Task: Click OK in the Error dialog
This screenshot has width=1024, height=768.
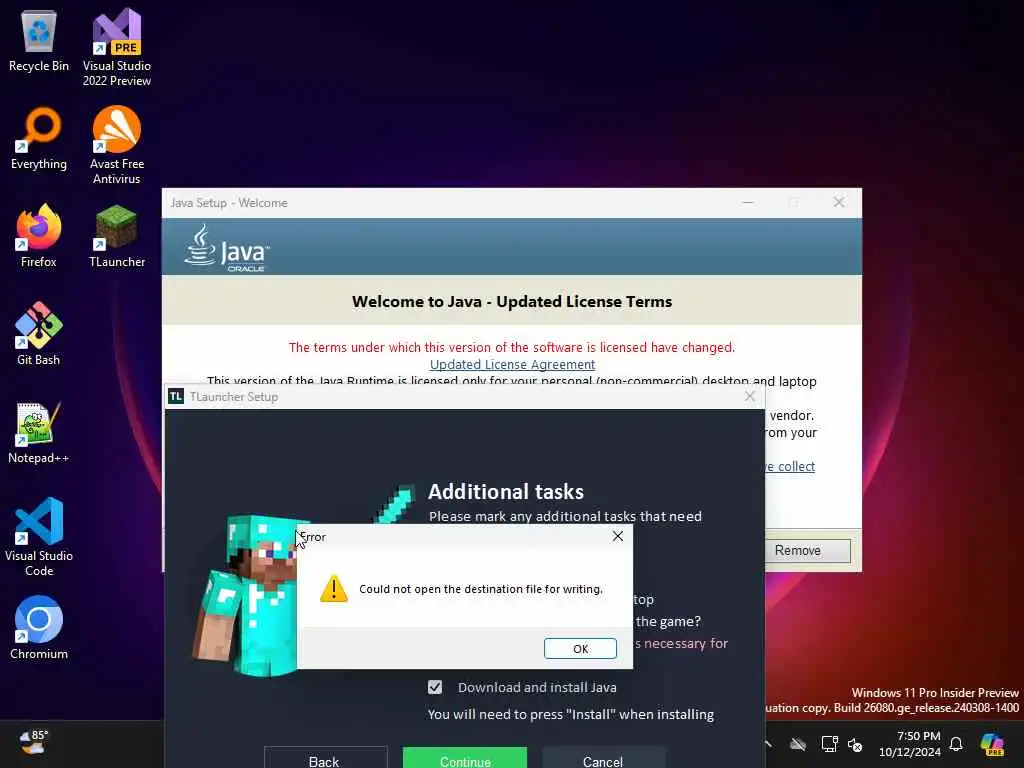Action: [581, 648]
